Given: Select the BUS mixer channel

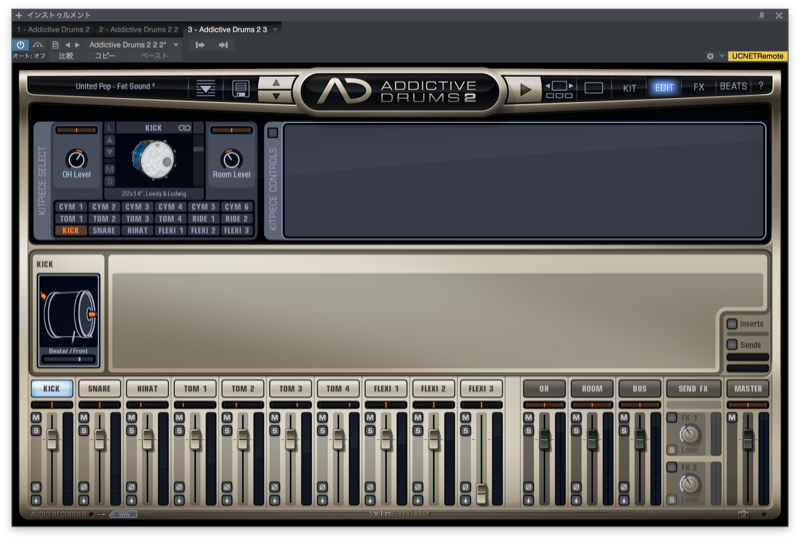Looking at the screenshot, I should tap(639, 388).
